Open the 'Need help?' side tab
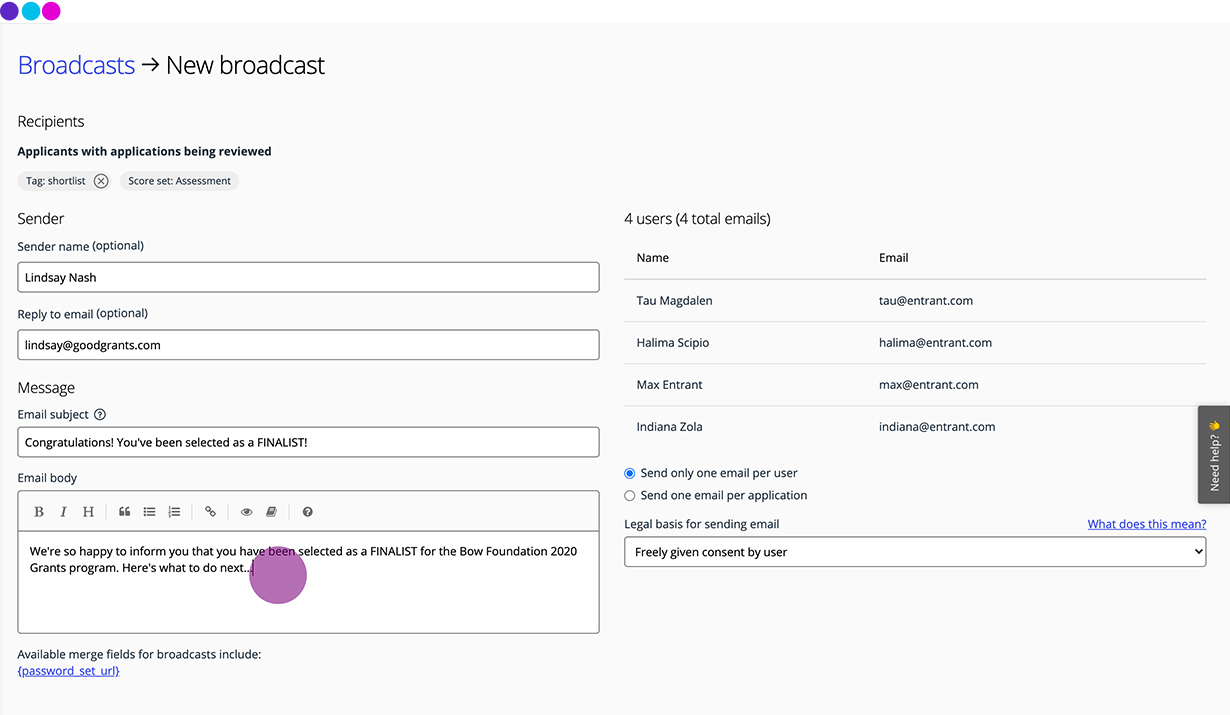Screen dimensions: 1230x715 point(1213,455)
